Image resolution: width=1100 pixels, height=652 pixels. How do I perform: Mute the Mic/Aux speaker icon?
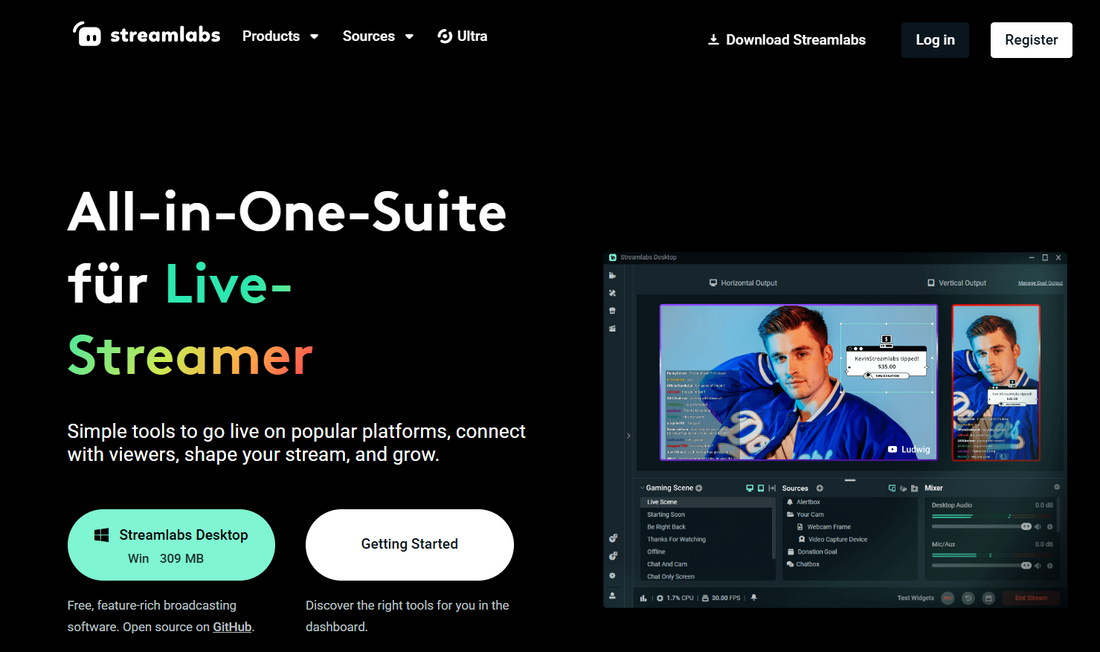[1038, 565]
